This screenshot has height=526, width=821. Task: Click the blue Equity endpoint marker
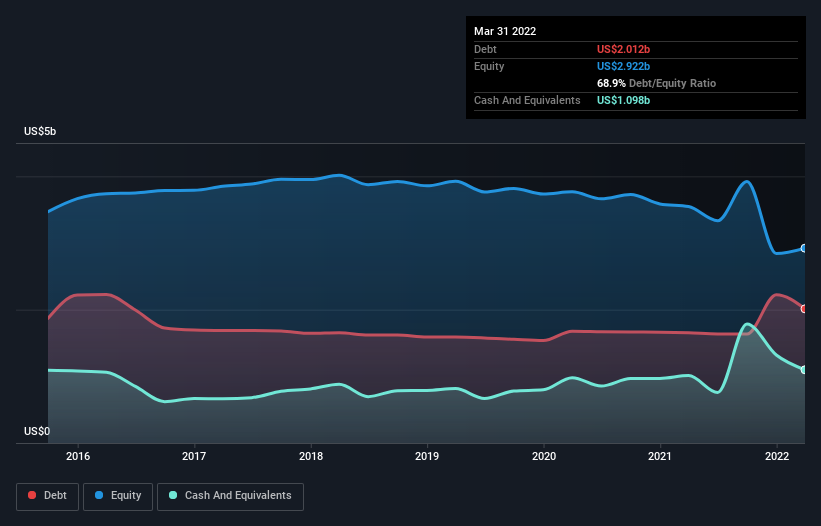(x=804, y=248)
